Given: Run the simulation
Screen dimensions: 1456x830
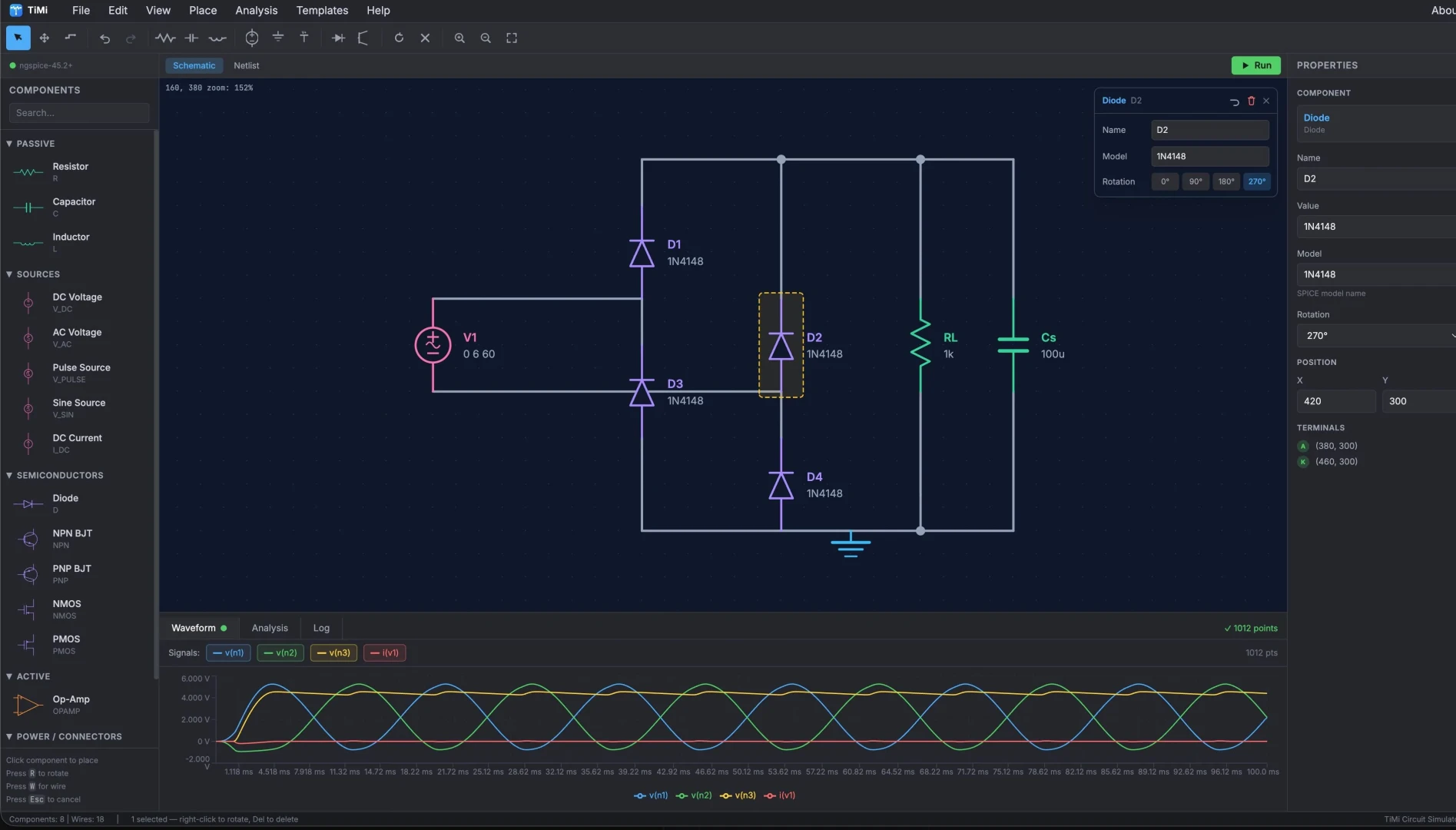Looking at the screenshot, I should pyautogui.click(x=1256, y=65).
